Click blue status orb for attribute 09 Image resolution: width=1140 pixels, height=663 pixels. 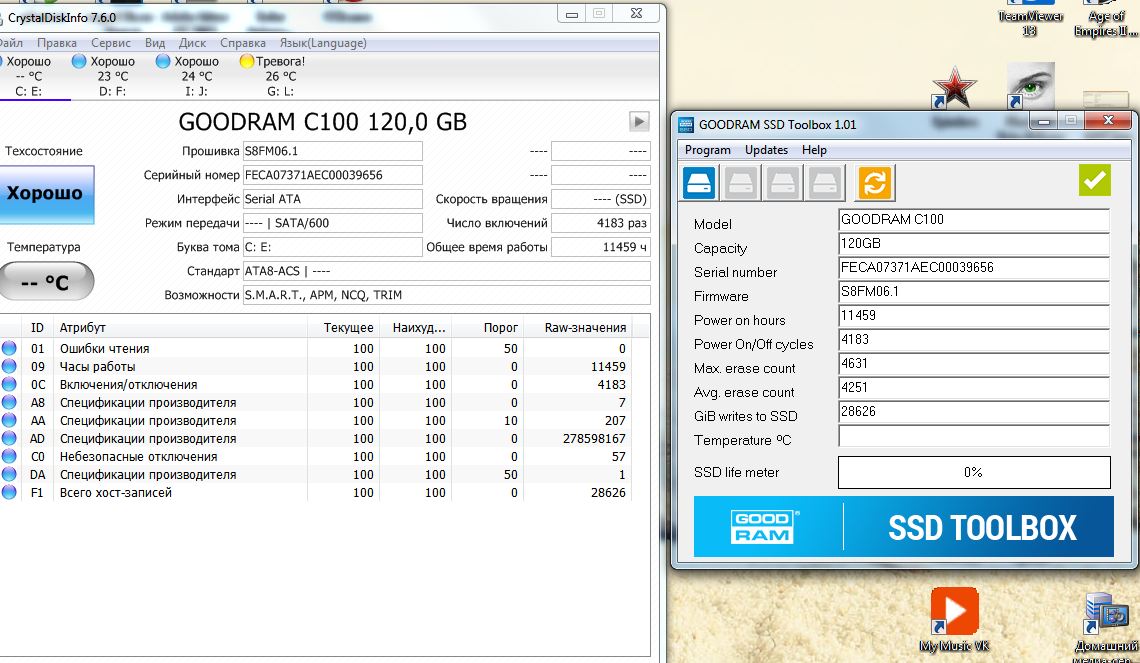(x=9, y=366)
